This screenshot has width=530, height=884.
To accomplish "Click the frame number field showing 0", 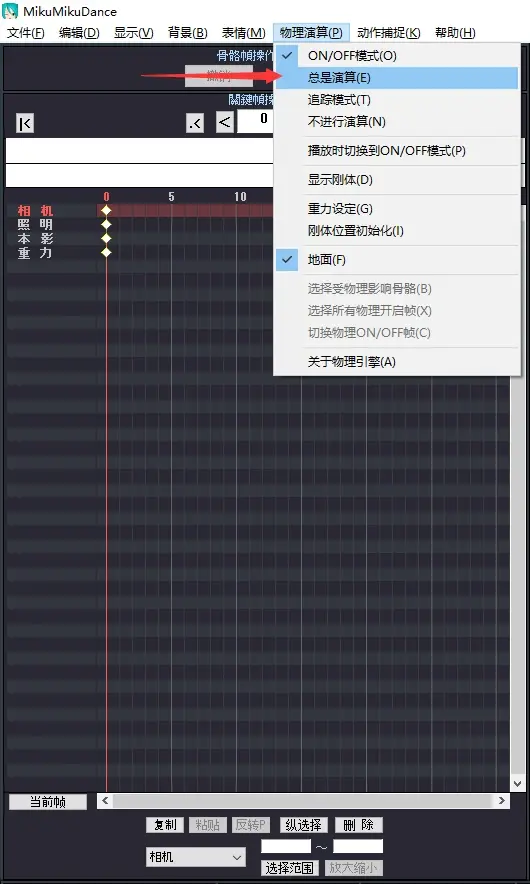I will tap(255, 121).
